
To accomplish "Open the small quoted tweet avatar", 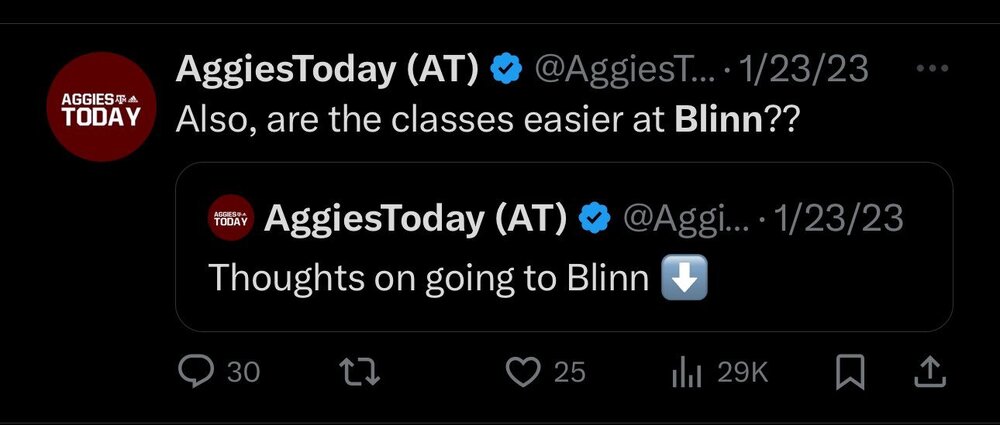I will [231, 218].
